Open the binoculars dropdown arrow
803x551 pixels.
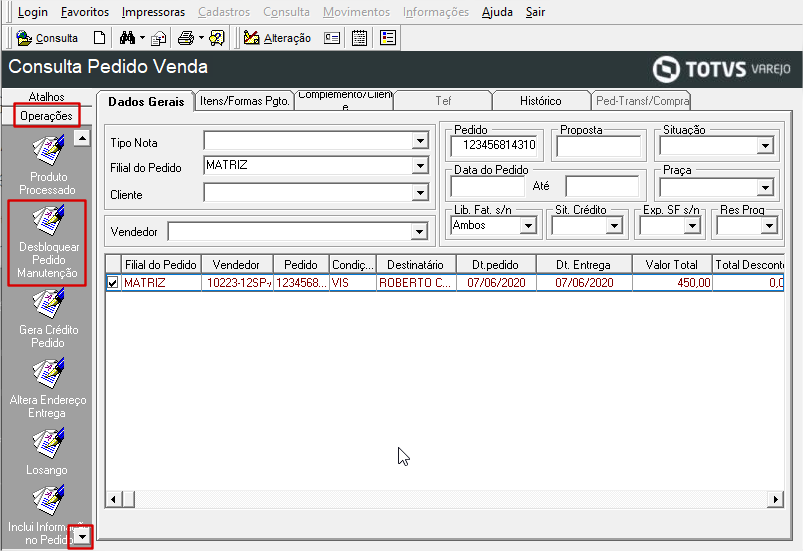[142, 38]
